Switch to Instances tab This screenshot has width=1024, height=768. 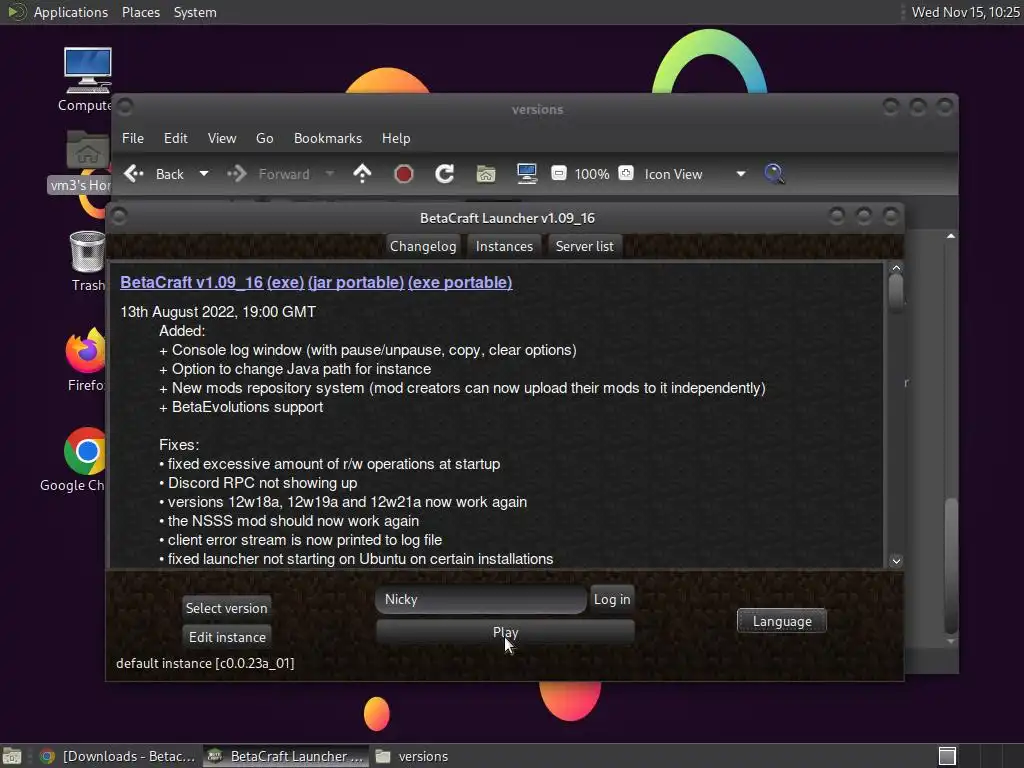pyautogui.click(x=504, y=246)
